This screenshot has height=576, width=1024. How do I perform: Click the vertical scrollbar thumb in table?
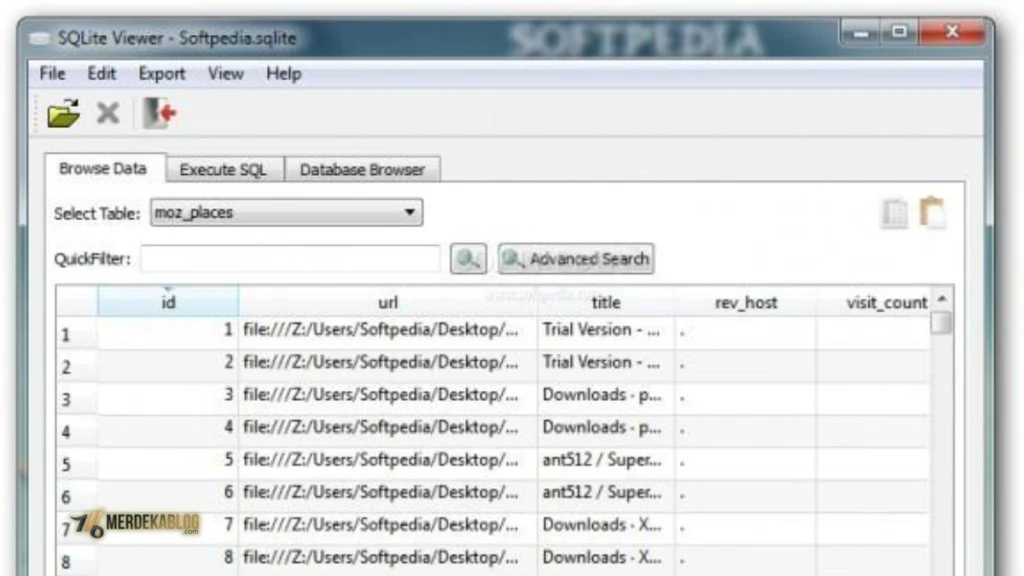[x=941, y=323]
